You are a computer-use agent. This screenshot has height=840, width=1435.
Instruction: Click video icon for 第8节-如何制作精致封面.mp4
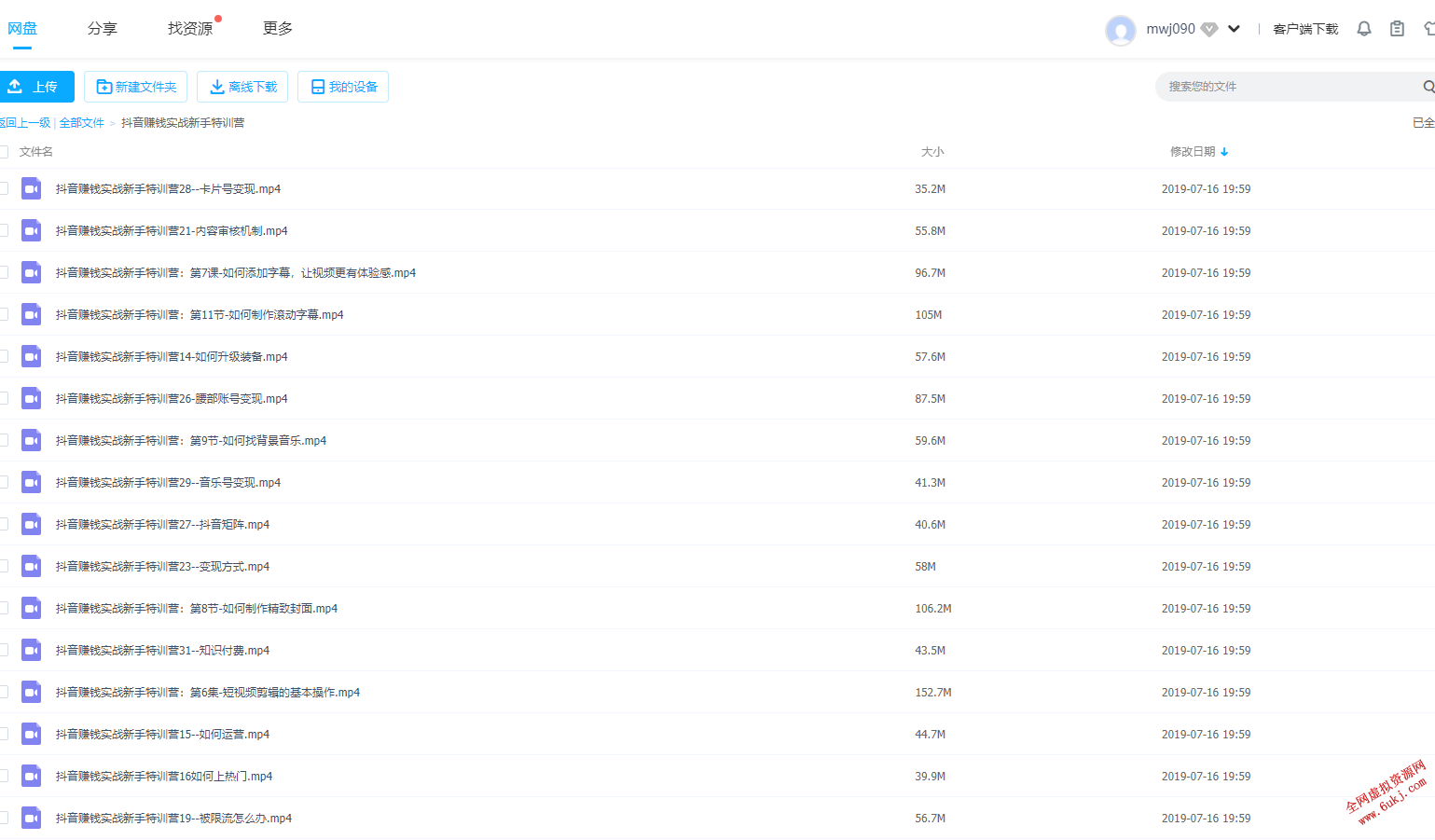[32, 608]
